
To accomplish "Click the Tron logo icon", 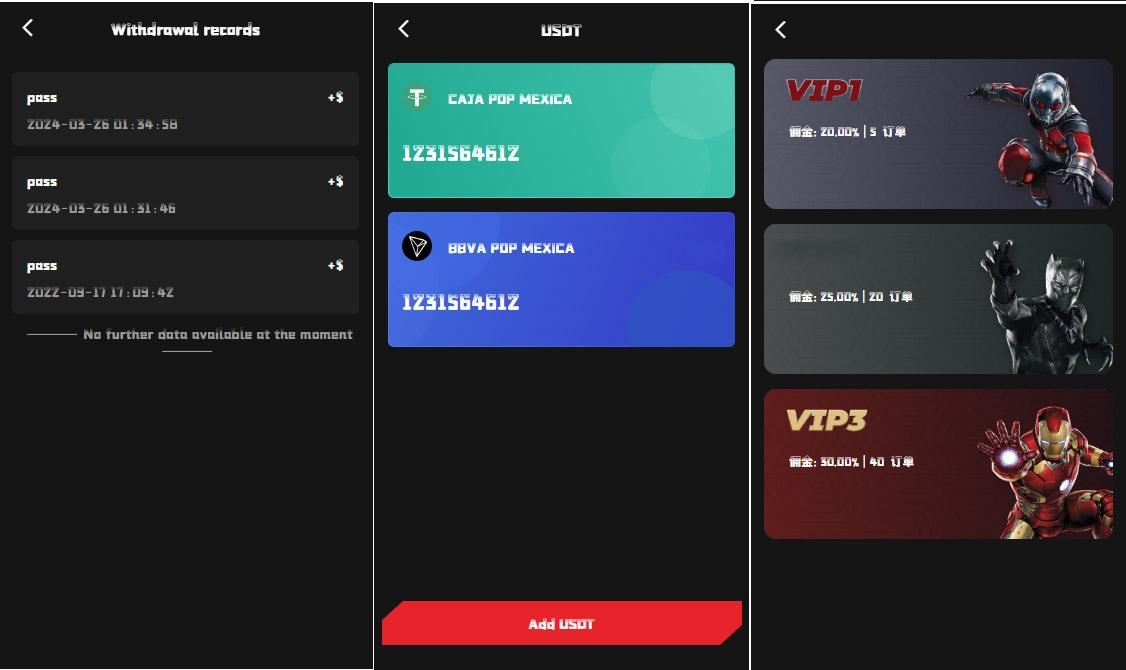I will point(417,246).
